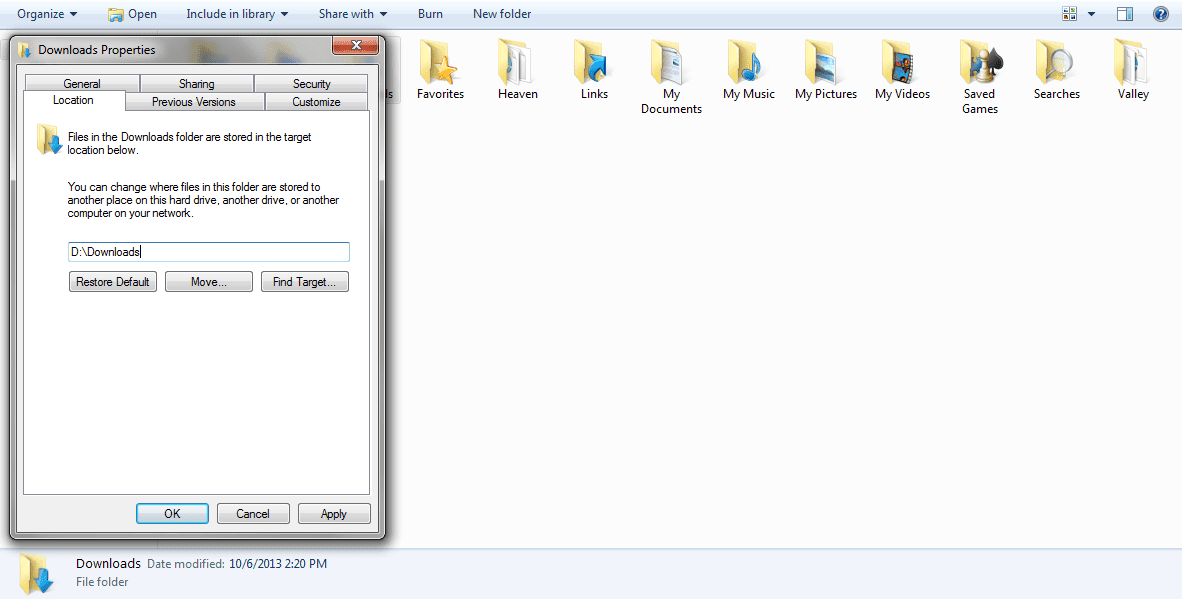This screenshot has width=1182, height=599.
Task: Click the Searches folder icon
Action: point(1056,63)
